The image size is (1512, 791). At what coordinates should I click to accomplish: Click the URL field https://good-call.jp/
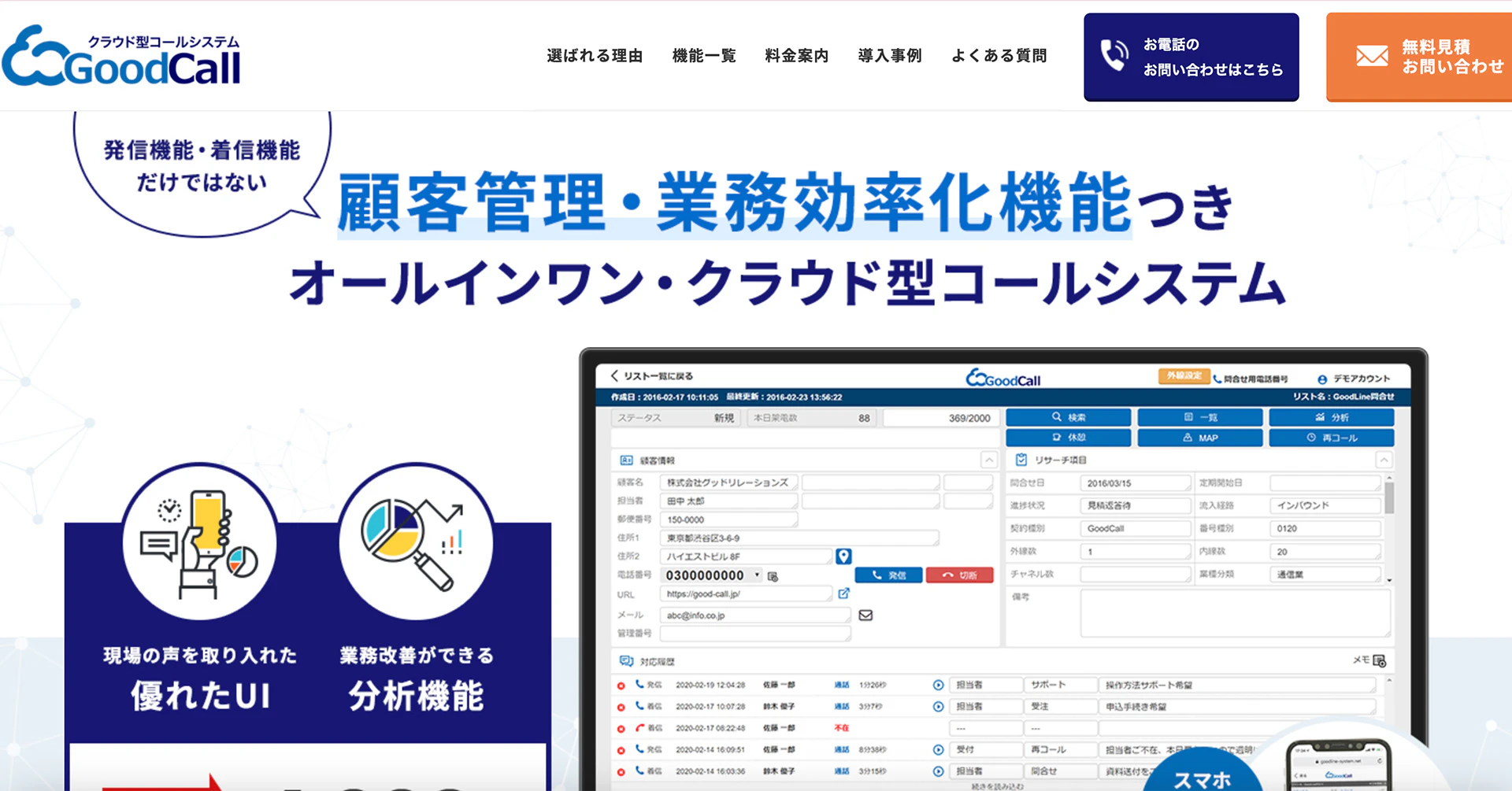(x=746, y=594)
